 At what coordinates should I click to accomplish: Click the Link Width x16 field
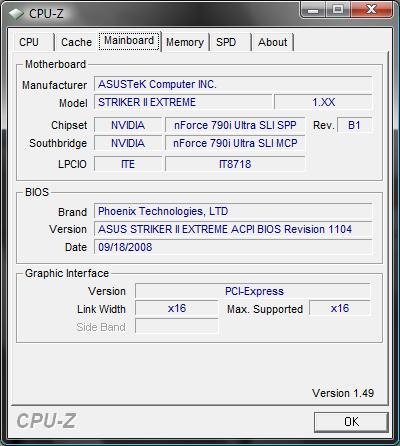pyautogui.click(x=177, y=308)
